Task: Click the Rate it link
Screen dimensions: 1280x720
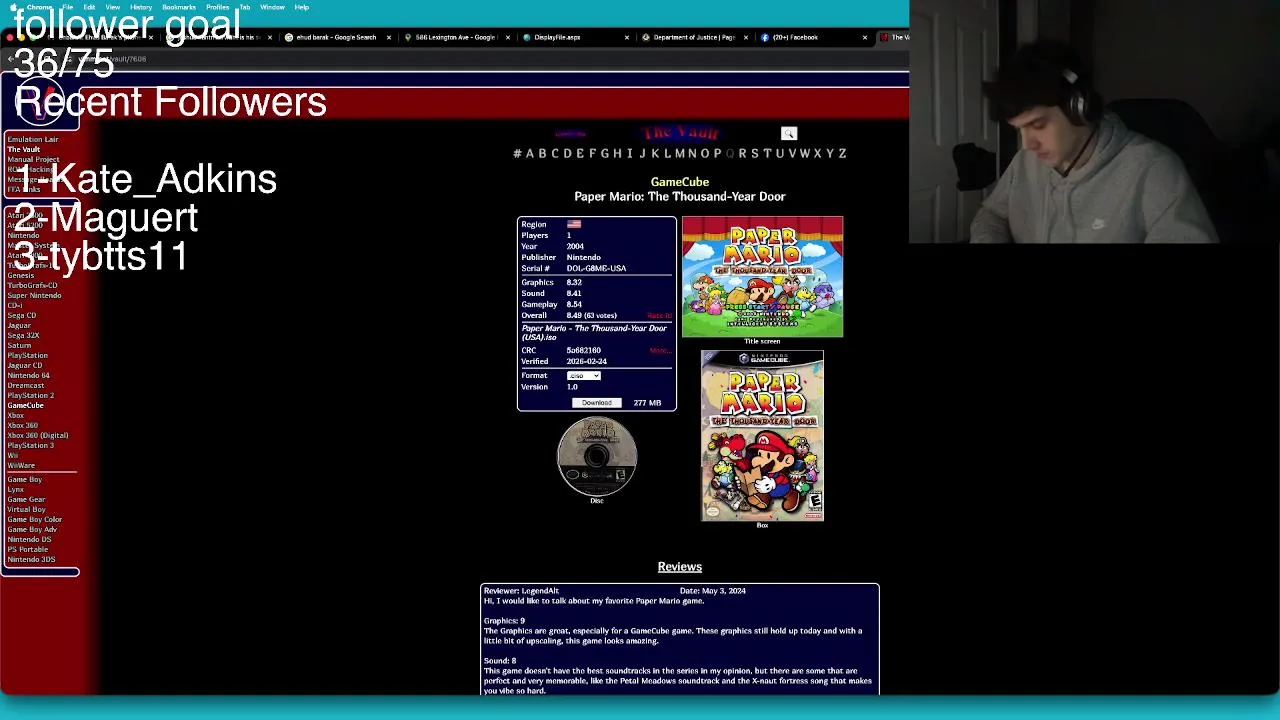Action: pos(659,315)
